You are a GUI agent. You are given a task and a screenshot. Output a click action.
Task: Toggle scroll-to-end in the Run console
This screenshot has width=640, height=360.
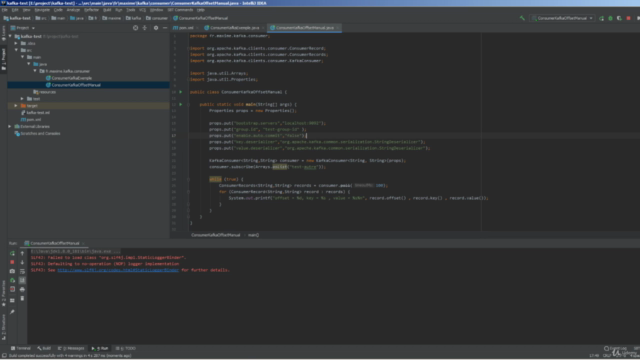(22, 280)
